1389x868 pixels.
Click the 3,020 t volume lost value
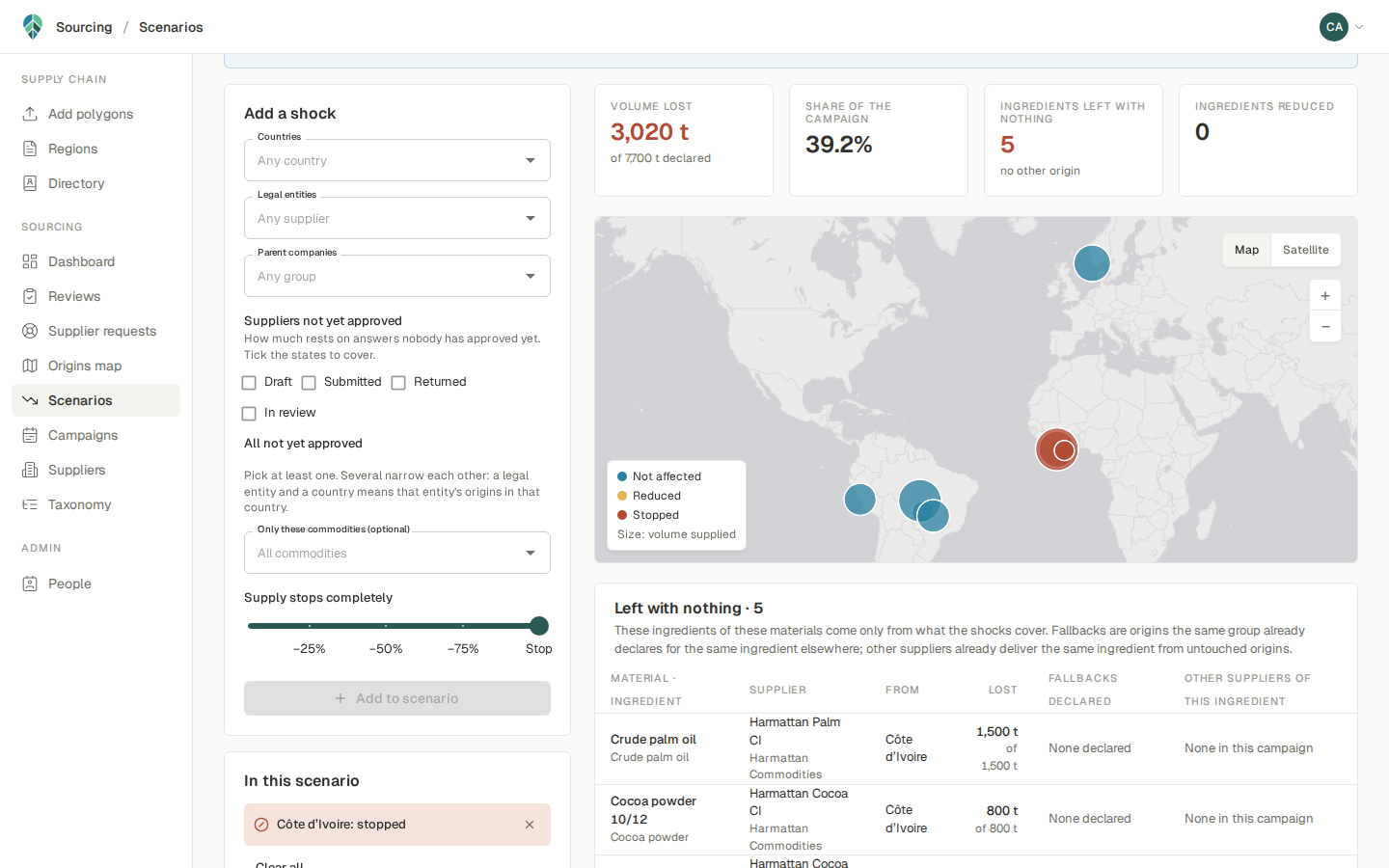[x=650, y=131]
